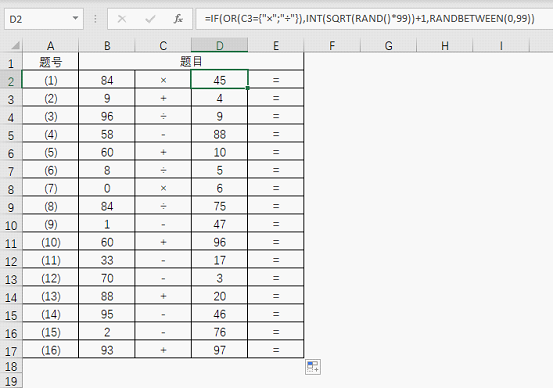Screen dimensions: 553x388
Task: Click the Select All corner triangle
Action: [15, 45]
